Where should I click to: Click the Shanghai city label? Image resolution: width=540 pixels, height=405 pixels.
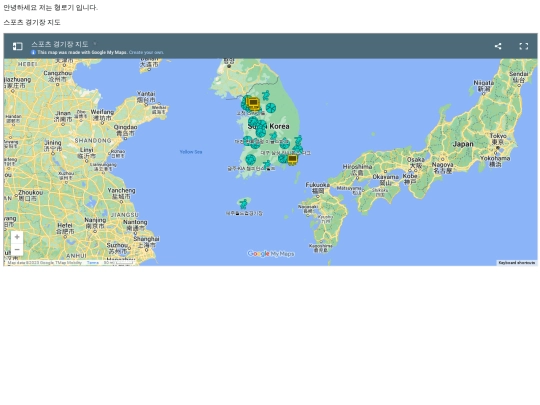pyautogui.click(x=146, y=242)
